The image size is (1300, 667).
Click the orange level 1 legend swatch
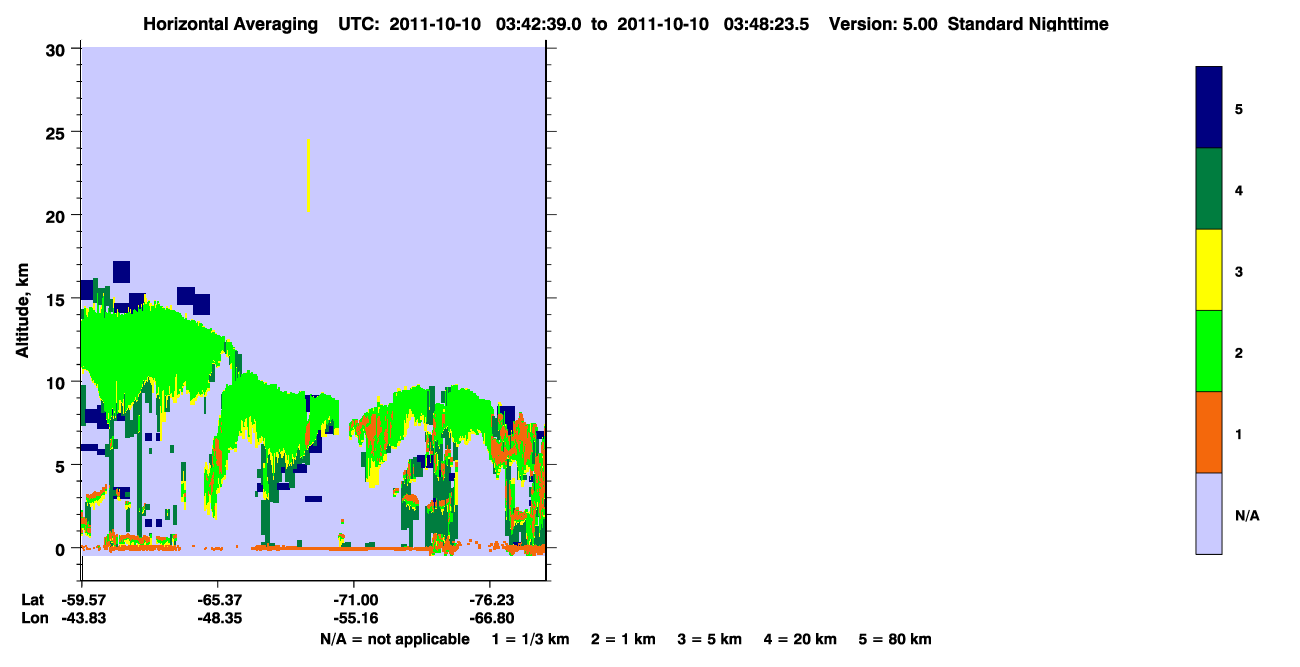point(1209,432)
